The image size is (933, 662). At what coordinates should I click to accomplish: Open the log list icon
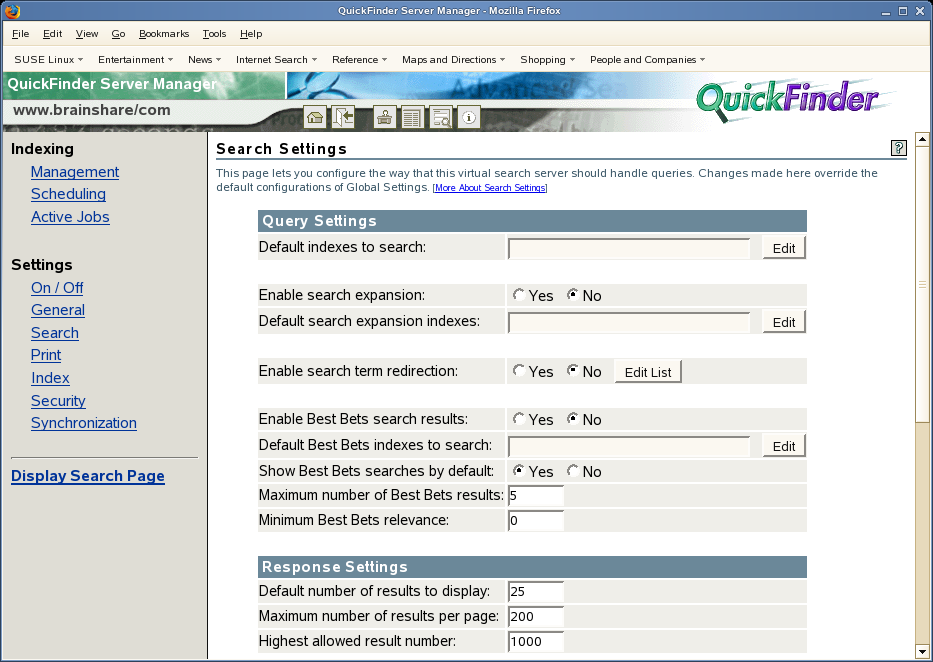coord(412,117)
